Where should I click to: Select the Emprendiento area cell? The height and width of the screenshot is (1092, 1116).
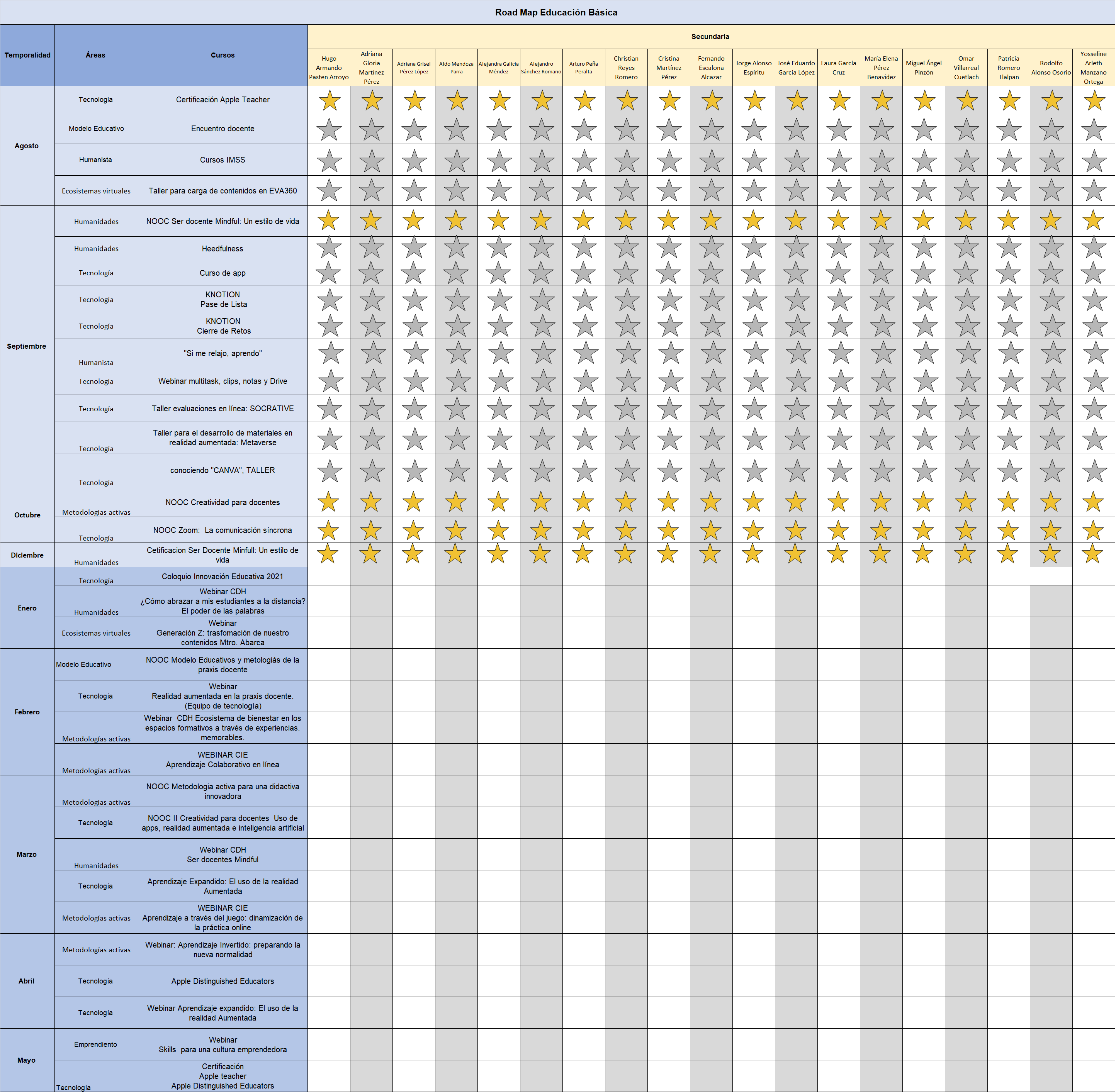[96, 1044]
